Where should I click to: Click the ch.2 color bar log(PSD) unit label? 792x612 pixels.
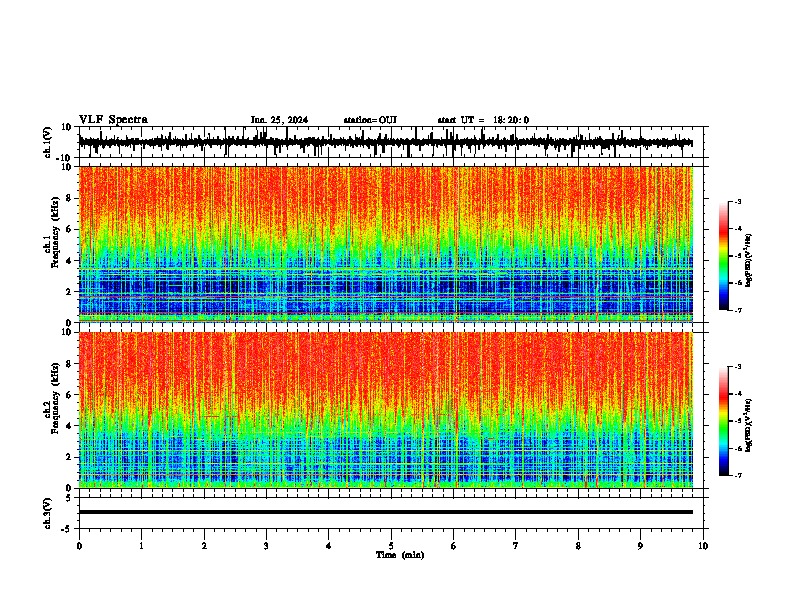[748, 425]
